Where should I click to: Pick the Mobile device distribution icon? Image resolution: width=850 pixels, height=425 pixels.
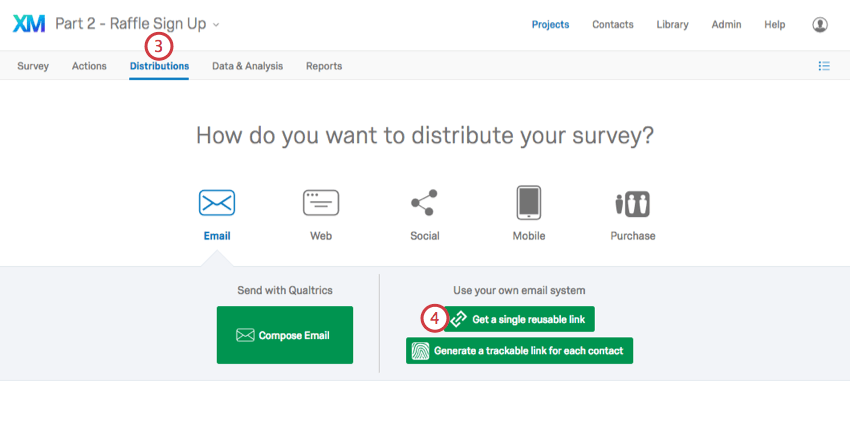click(529, 203)
